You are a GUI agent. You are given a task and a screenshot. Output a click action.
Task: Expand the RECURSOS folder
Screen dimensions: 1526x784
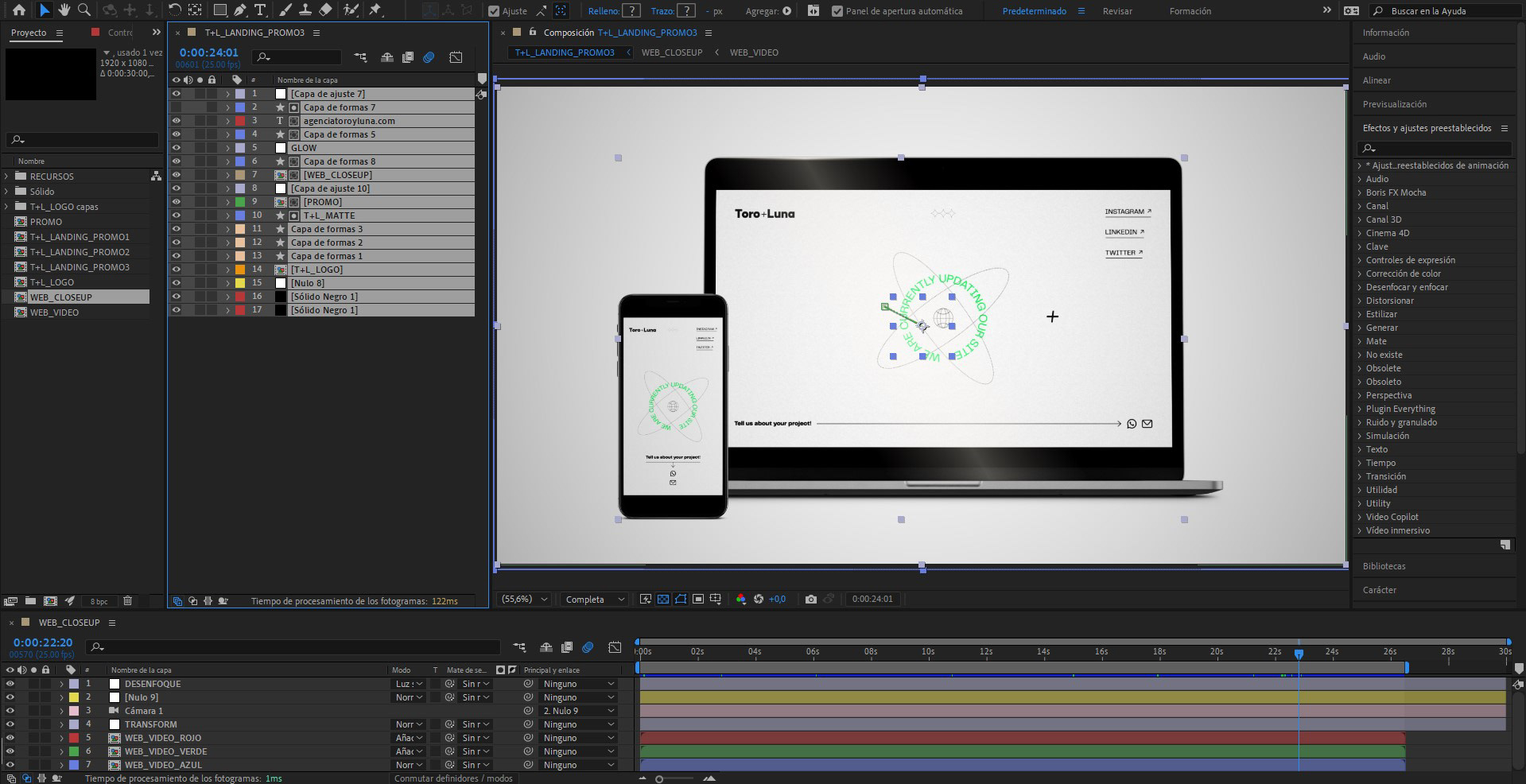coord(7,177)
